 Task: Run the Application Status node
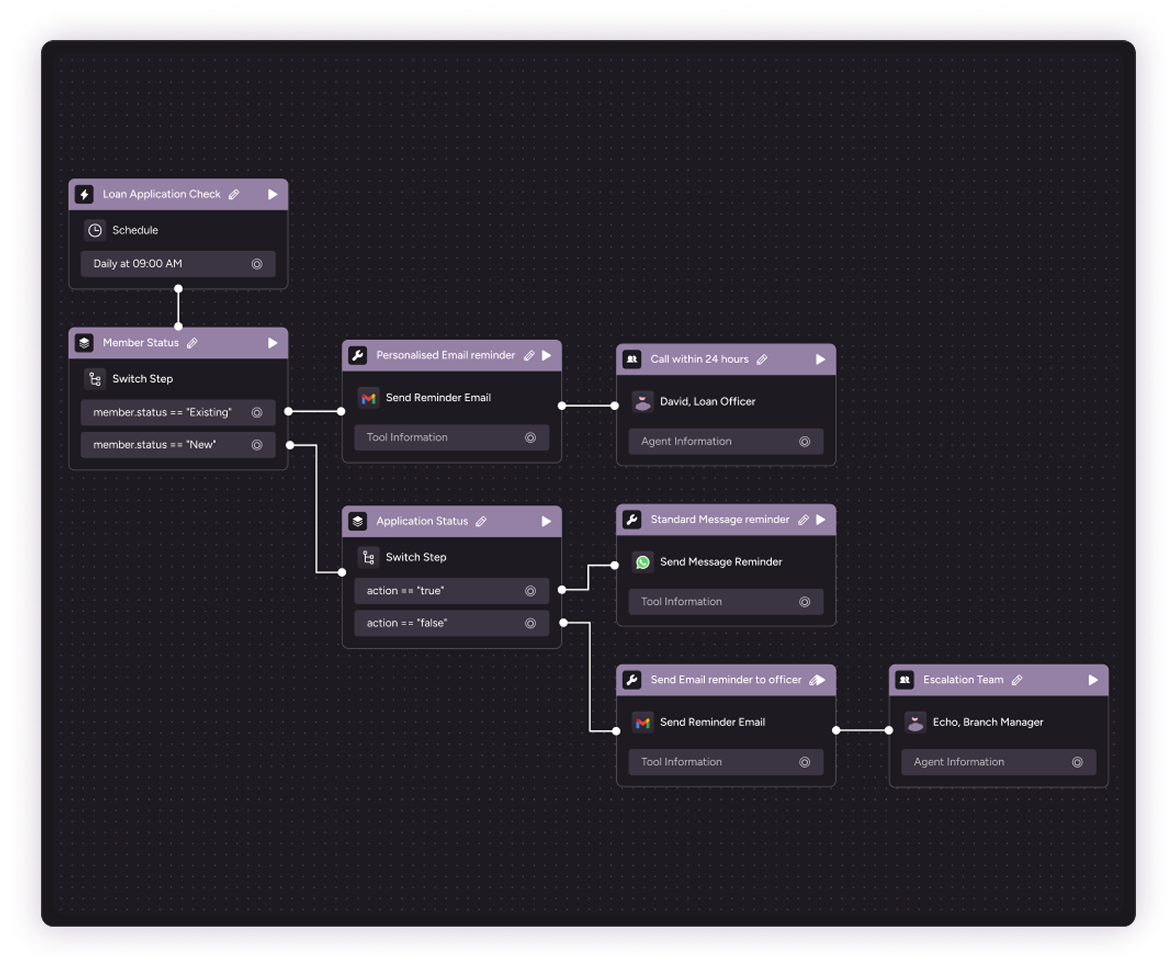coord(546,521)
